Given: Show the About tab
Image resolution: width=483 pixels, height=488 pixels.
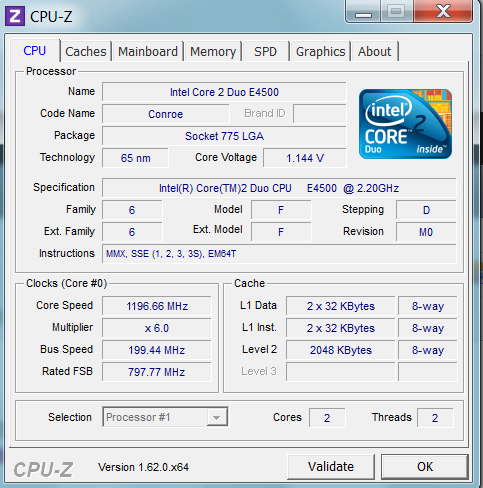Looking at the screenshot, I should [375, 52].
